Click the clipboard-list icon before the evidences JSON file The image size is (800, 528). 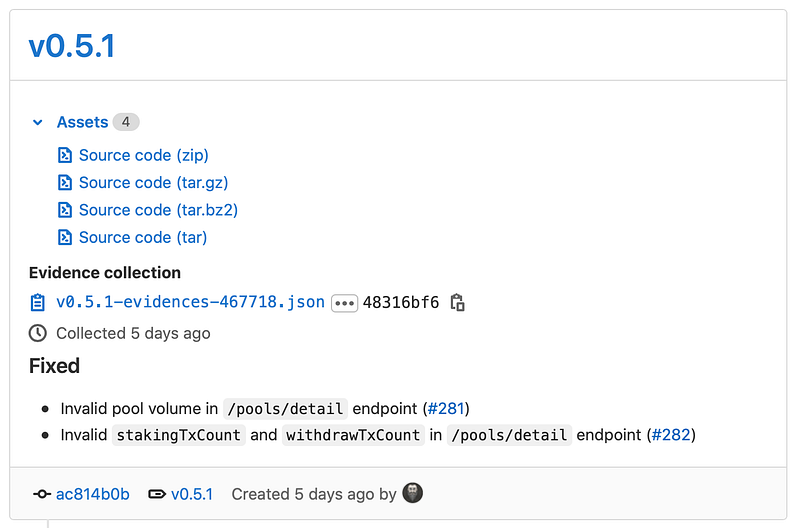coord(38,302)
